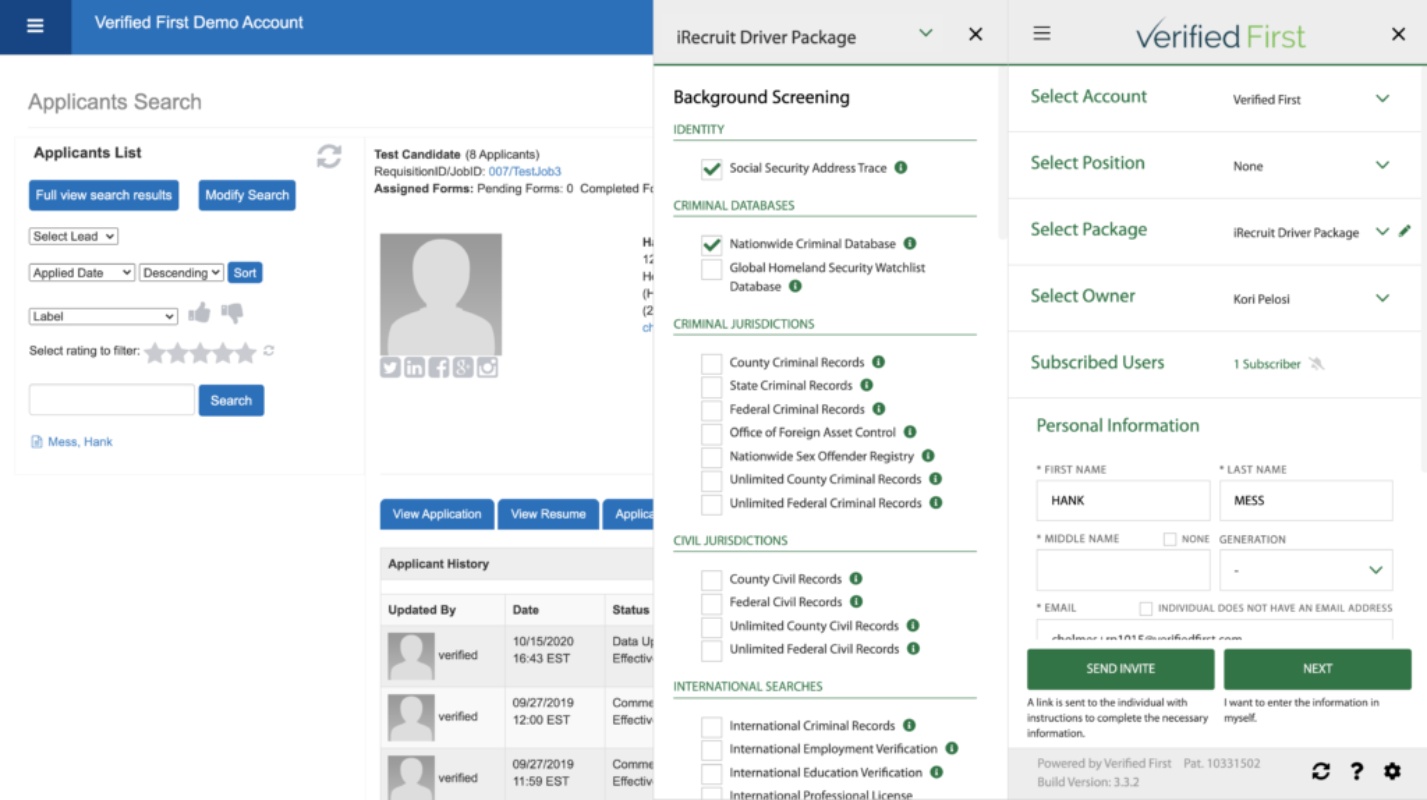This screenshot has height=800, width=1427.
Task: Show info for Office of Foreign Asset Control
Action: click(x=910, y=432)
